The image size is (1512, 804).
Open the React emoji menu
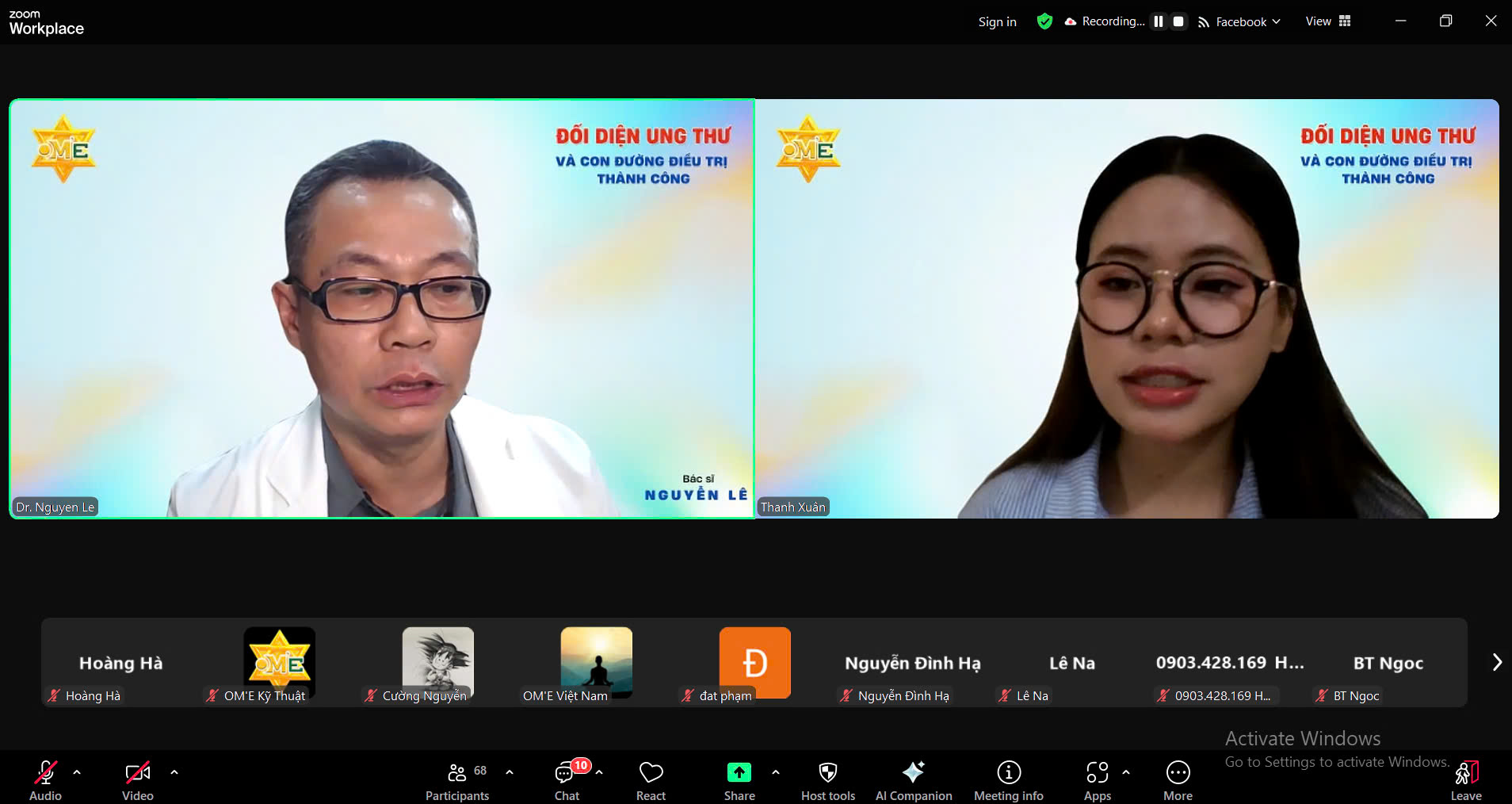tap(651, 780)
